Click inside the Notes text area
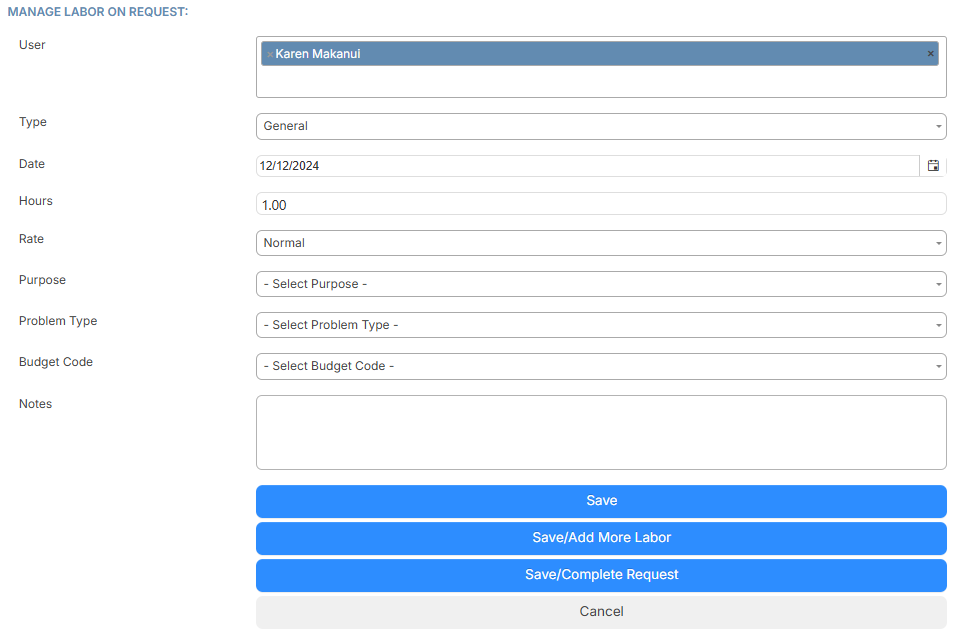 click(x=600, y=432)
